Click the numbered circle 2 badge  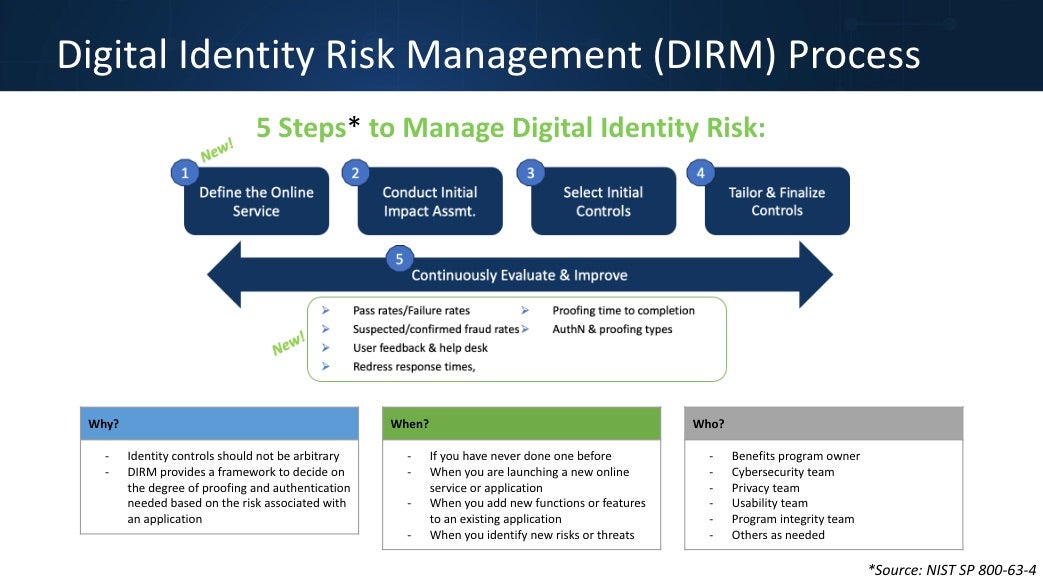356,172
